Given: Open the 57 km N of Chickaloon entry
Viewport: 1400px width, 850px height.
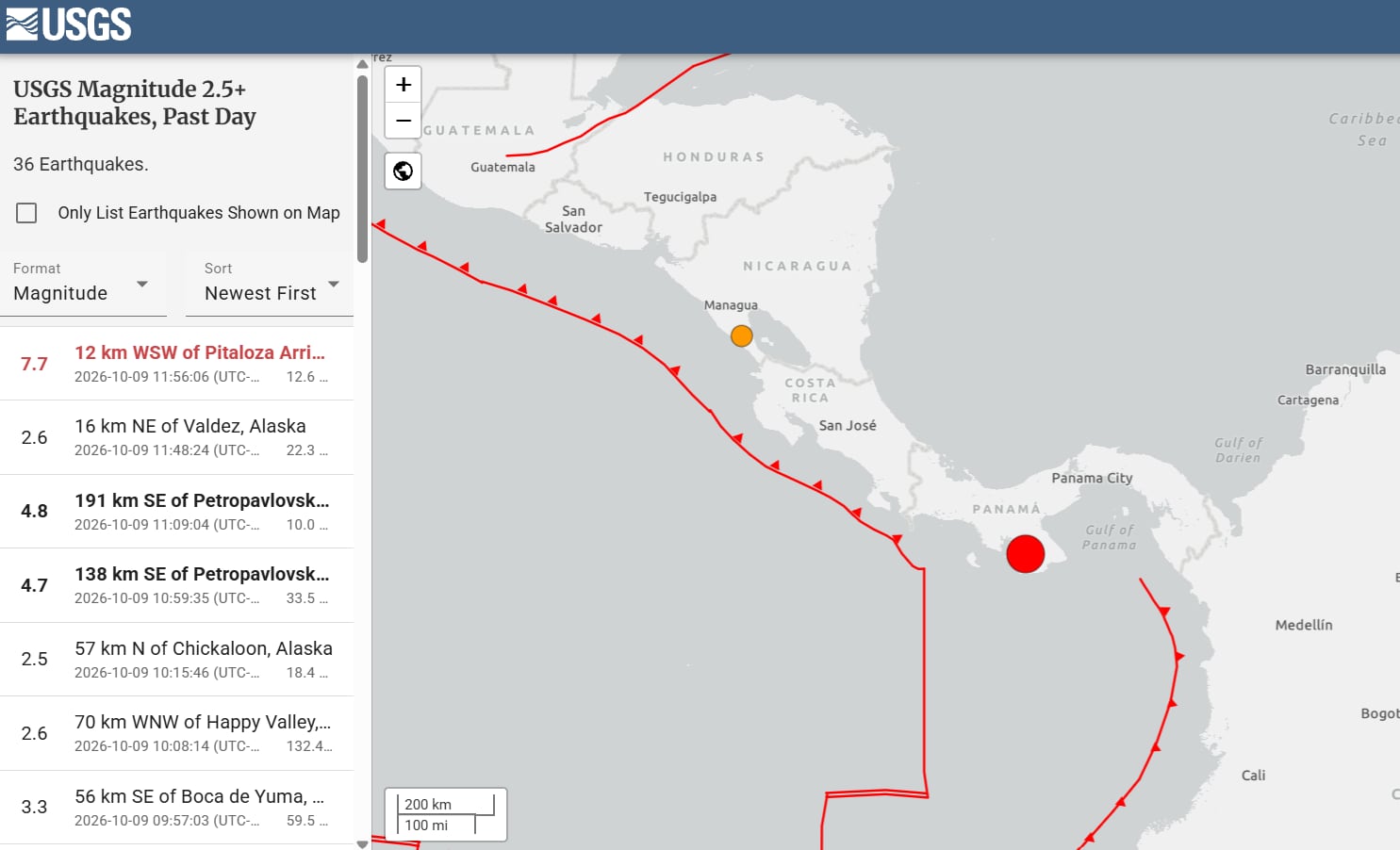Looking at the screenshot, I should pos(176,660).
